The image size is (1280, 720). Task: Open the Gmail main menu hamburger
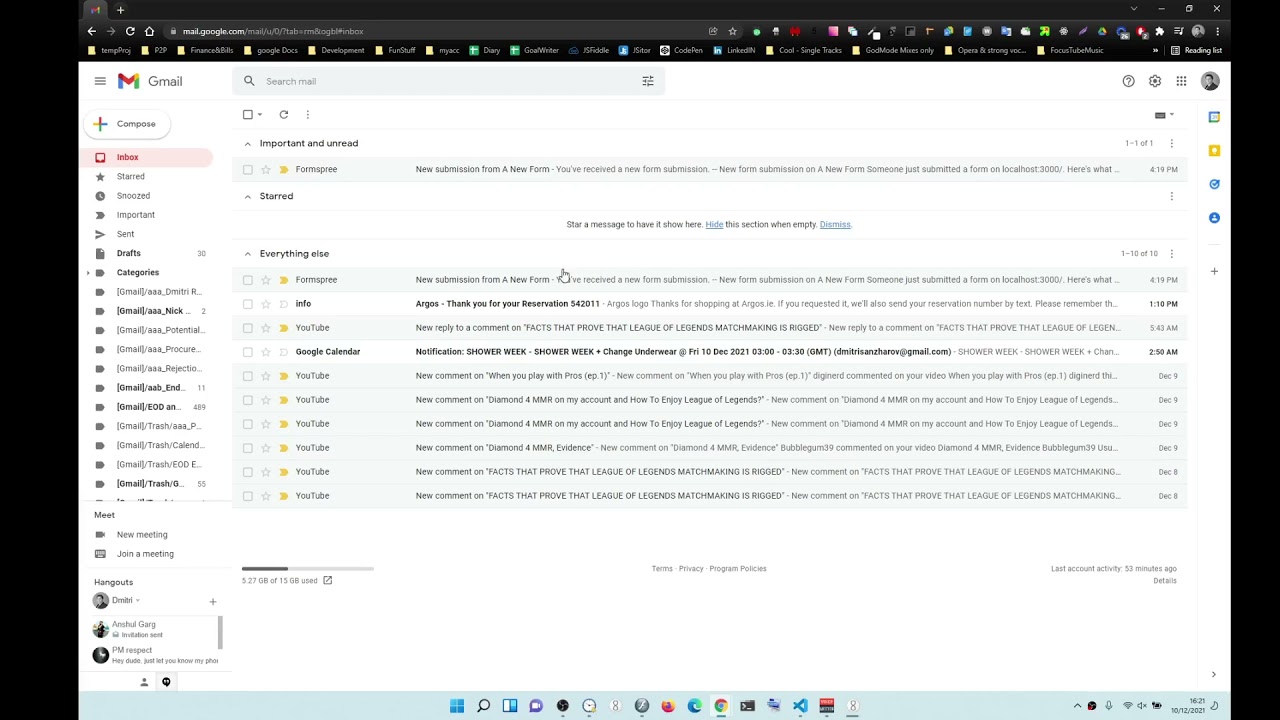coord(100,81)
